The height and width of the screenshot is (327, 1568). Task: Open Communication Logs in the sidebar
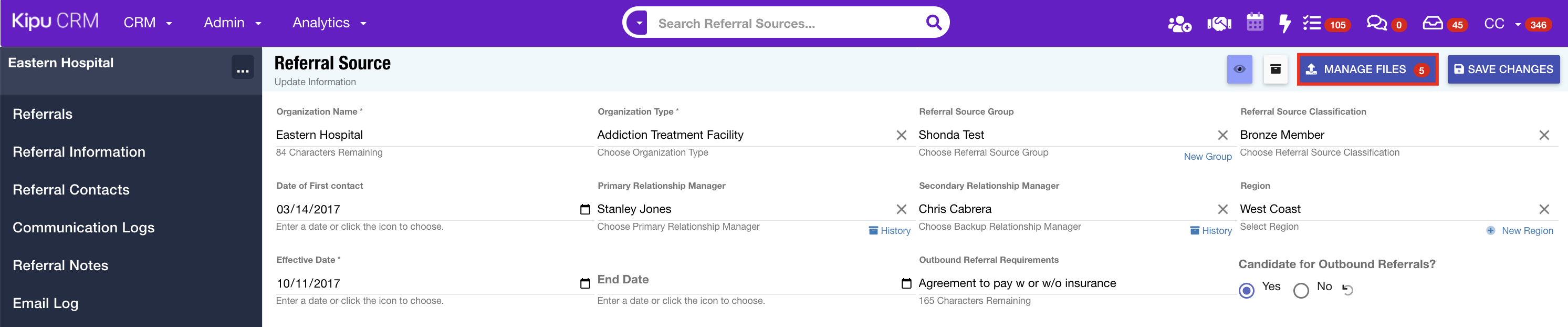[x=83, y=228]
